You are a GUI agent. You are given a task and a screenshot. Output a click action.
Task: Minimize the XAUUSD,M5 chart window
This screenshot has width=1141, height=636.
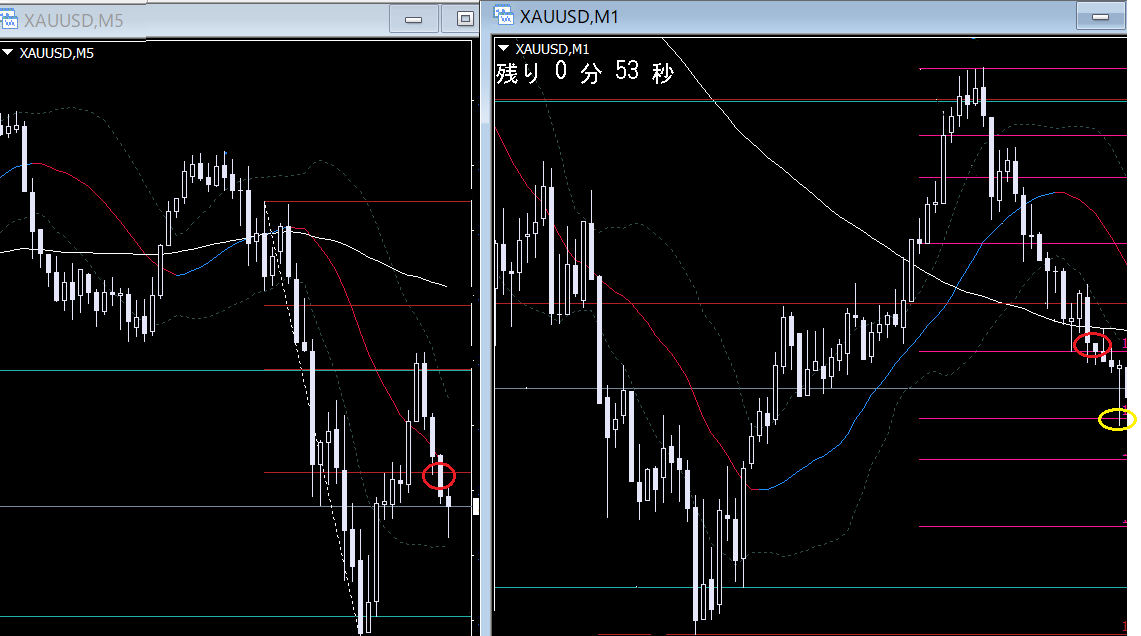413,19
